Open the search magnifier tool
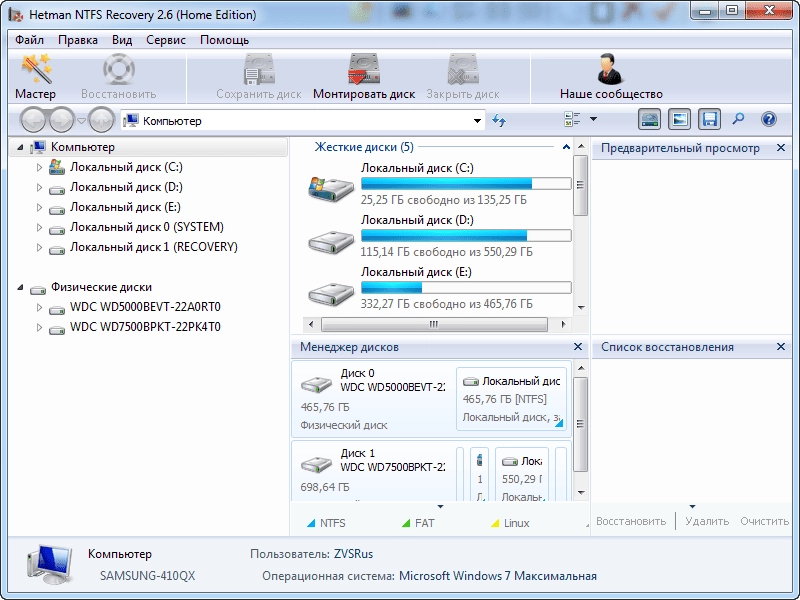The width and height of the screenshot is (800, 600). (x=738, y=119)
